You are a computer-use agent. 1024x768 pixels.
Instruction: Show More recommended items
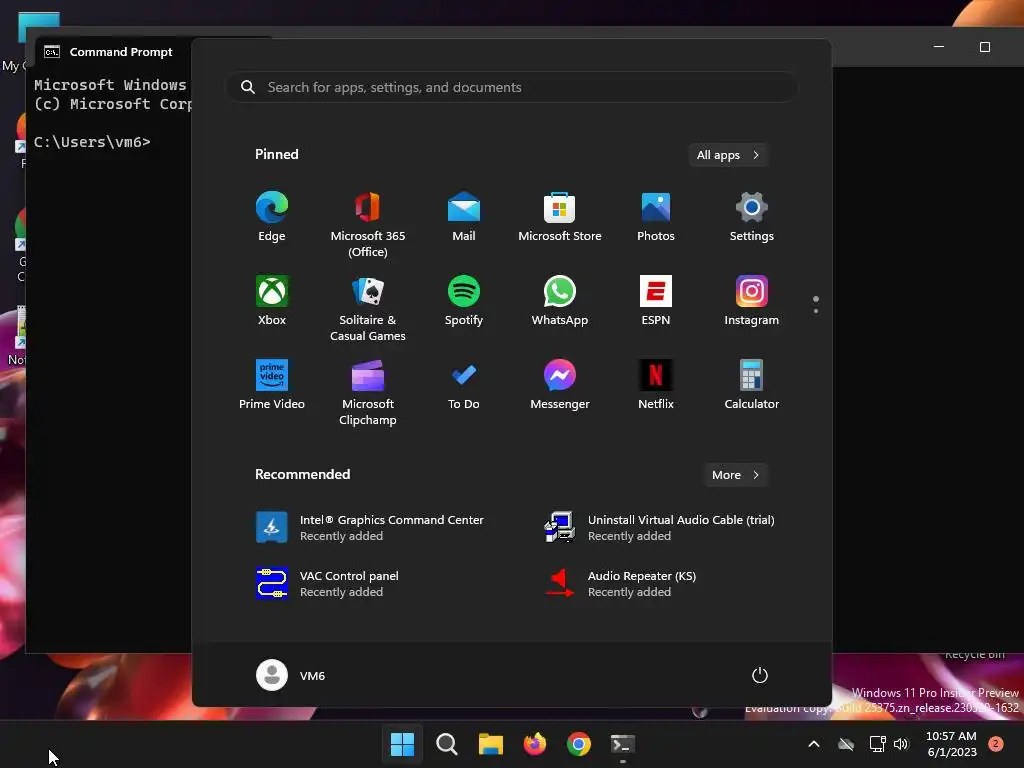pyautogui.click(x=735, y=475)
